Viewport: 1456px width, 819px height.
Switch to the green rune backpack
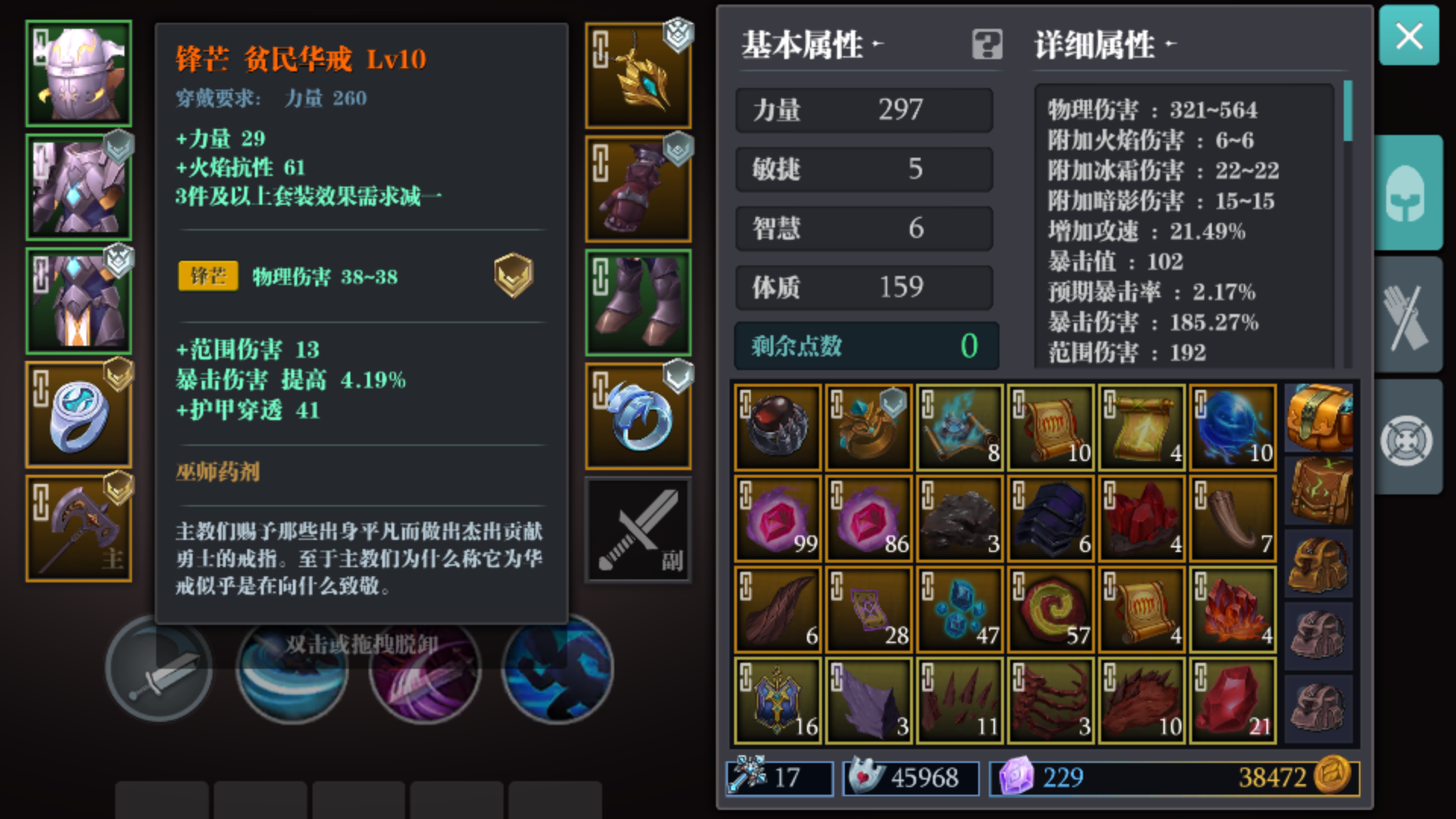click(x=1319, y=491)
